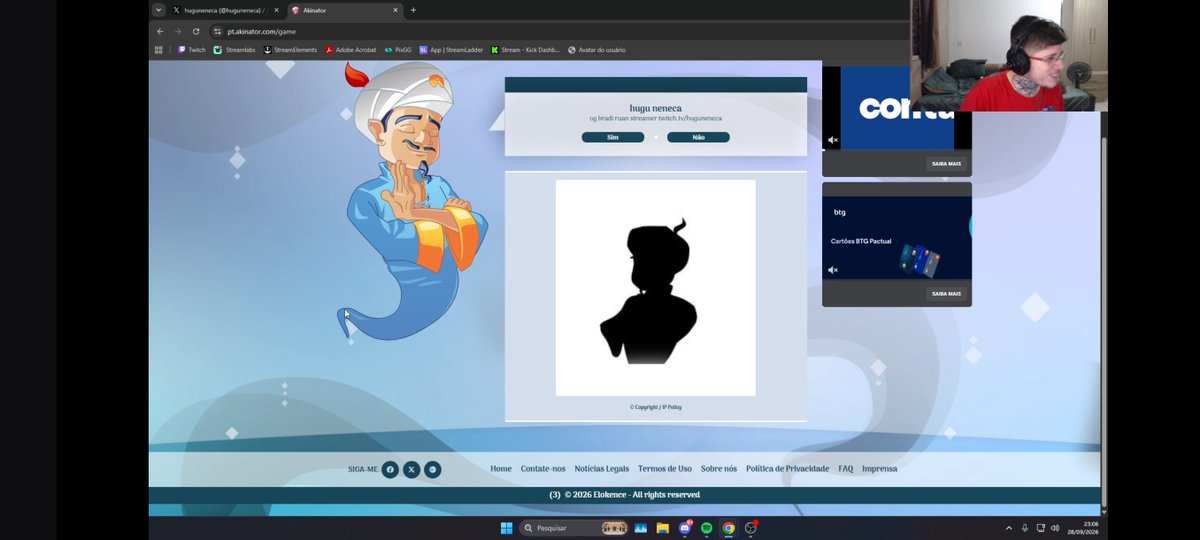Open the volume tray icon
The width and height of the screenshot is (1200, 540).
1055,528
